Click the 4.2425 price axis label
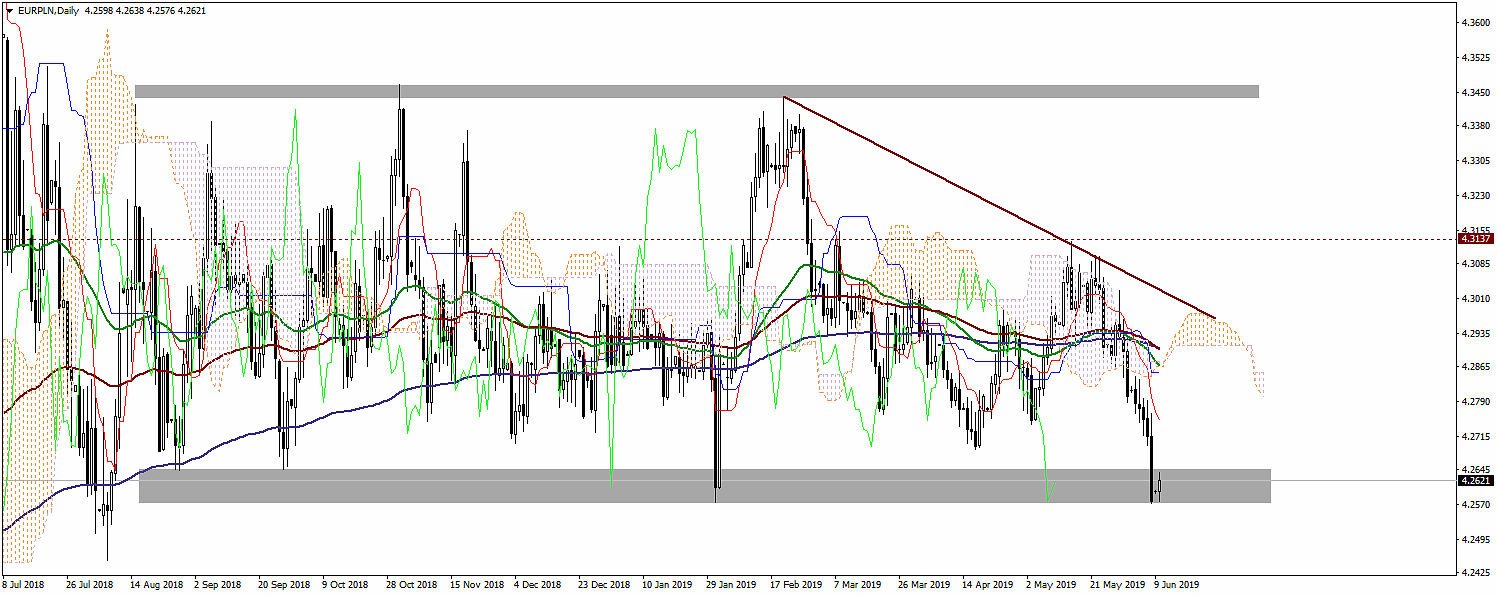This screenshot has height=596, width=1497. coord(1476,573)
